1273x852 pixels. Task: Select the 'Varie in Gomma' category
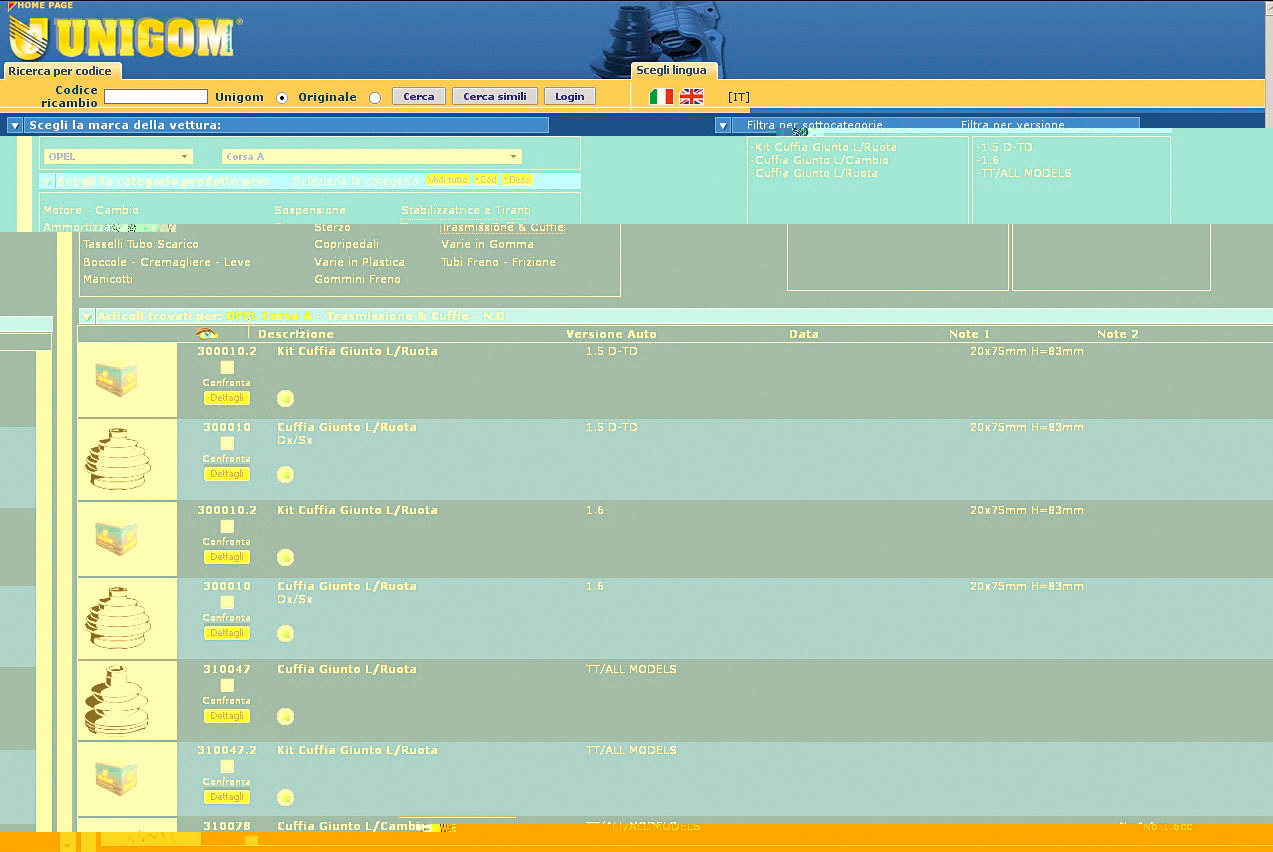[487, 244]
